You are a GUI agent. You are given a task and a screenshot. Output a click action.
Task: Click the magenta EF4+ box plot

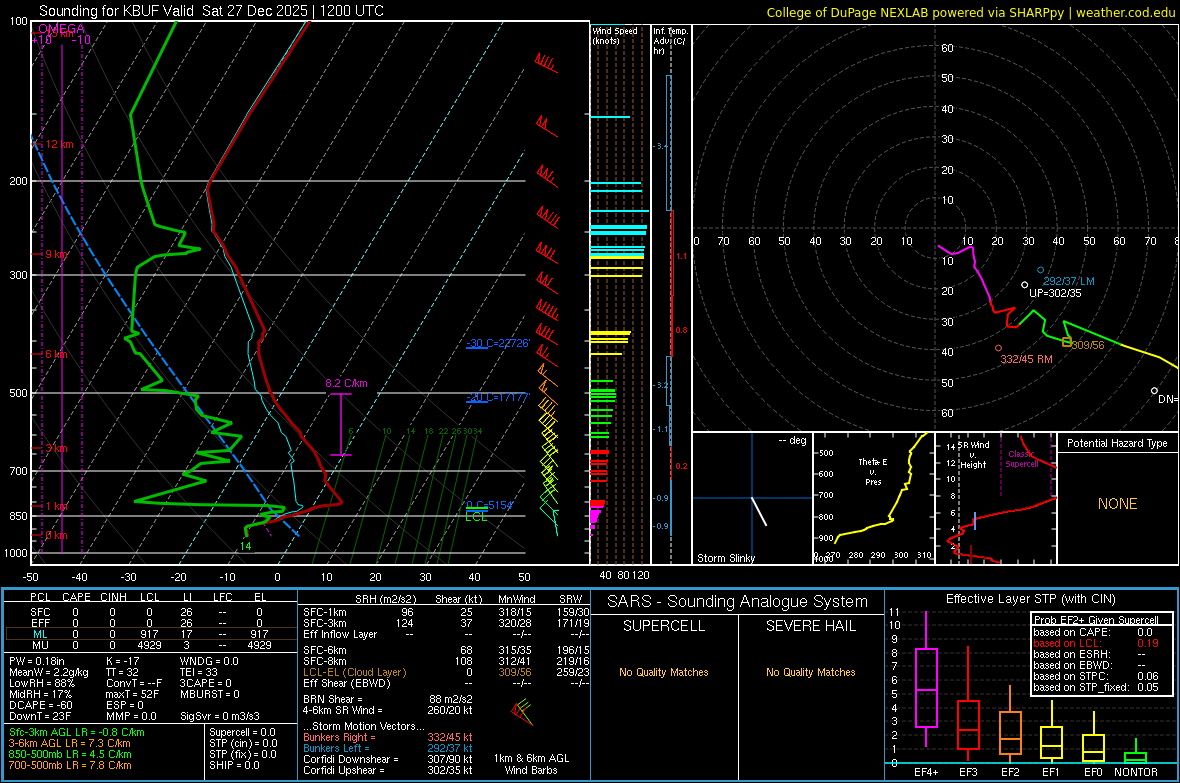(x=926, y=687)
